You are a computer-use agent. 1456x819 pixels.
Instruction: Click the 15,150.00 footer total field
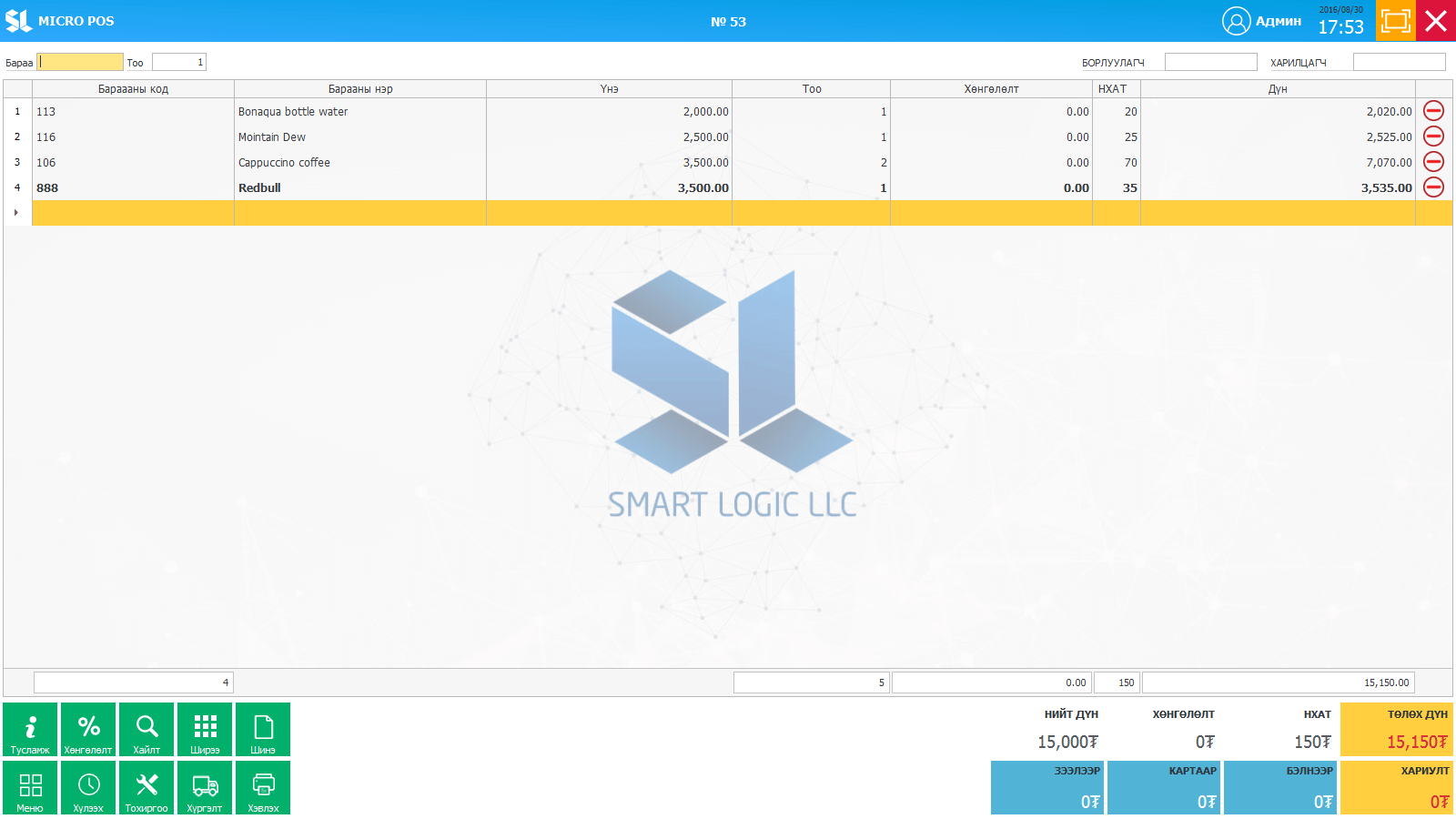click(x=1278, y=682)
